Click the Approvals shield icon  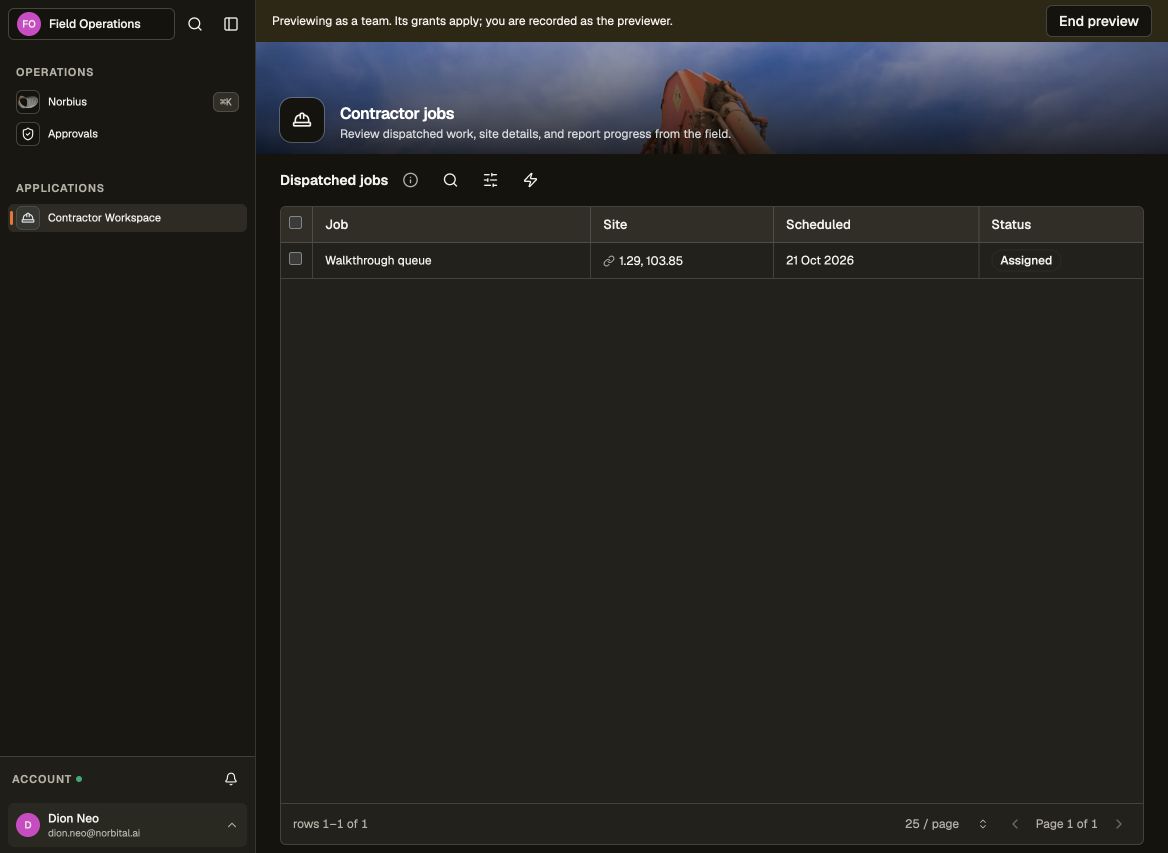(28, 134)
